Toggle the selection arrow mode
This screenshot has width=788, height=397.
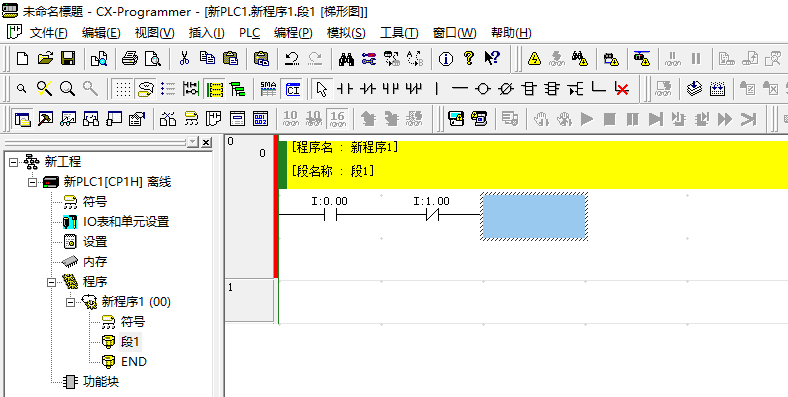coord(322,89)
